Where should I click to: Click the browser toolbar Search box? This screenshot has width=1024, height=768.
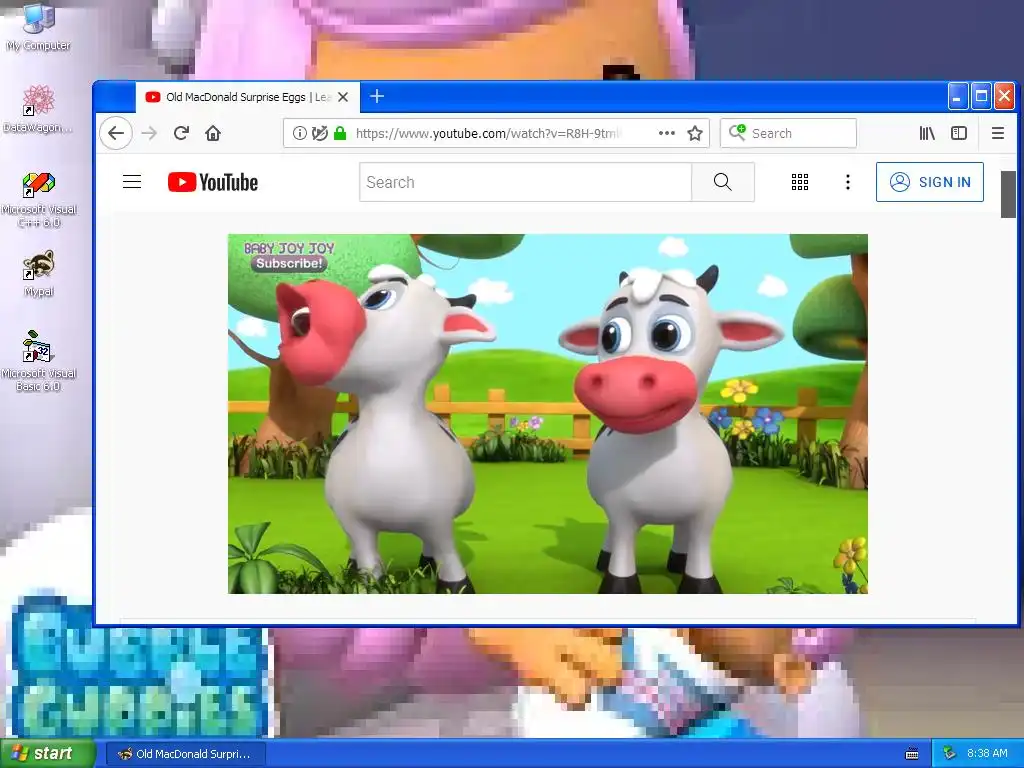point(788,133)
